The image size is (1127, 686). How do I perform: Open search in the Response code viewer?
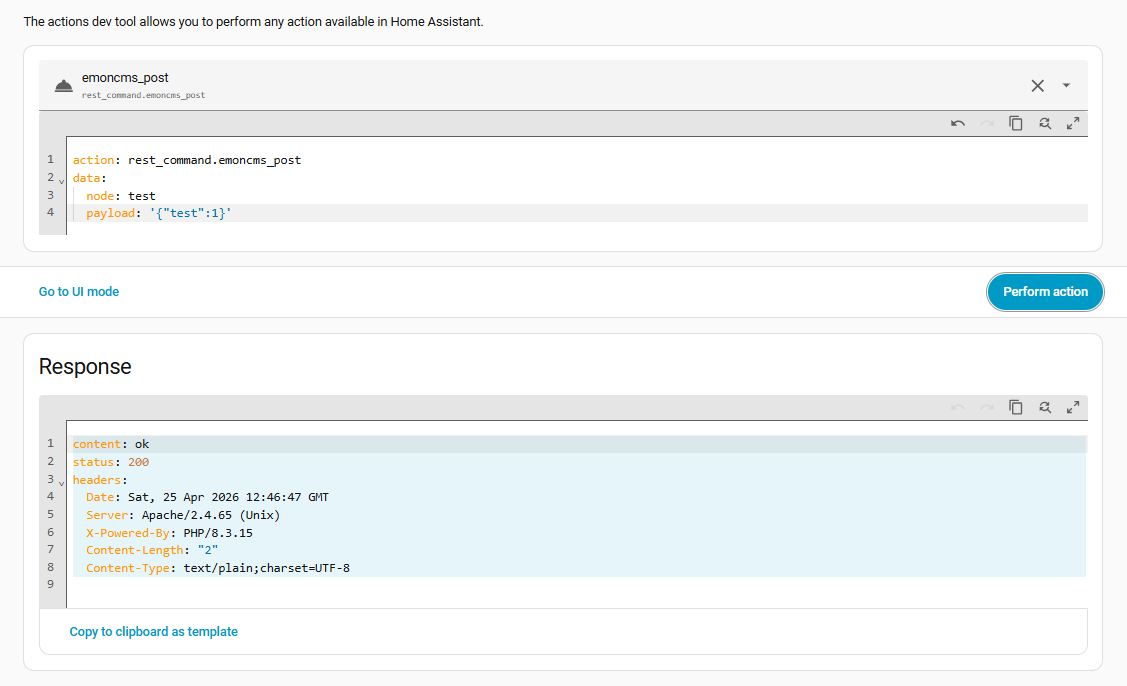[1045, 407]
